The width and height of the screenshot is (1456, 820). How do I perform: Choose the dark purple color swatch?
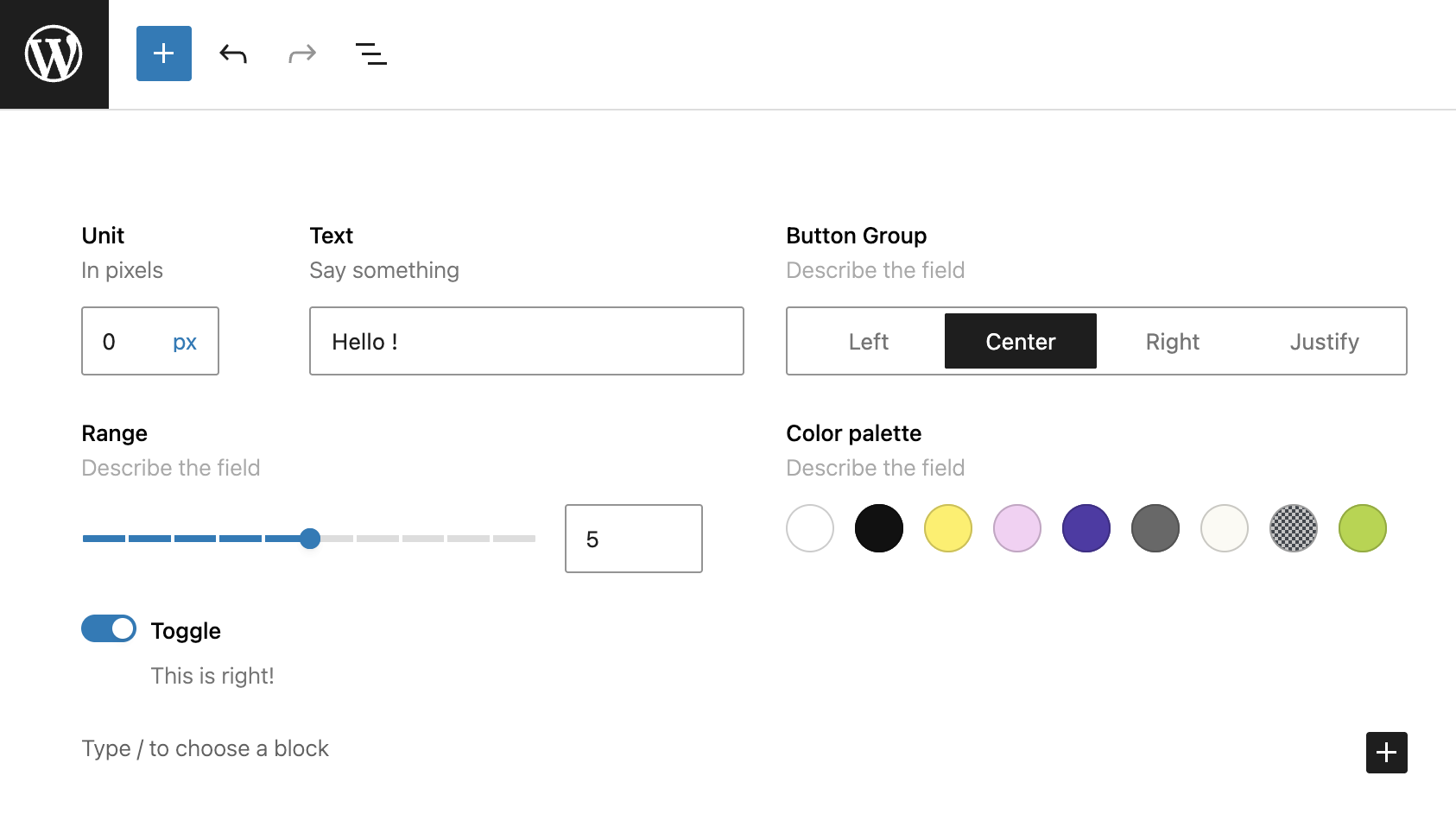click(x=1086, y=528)
